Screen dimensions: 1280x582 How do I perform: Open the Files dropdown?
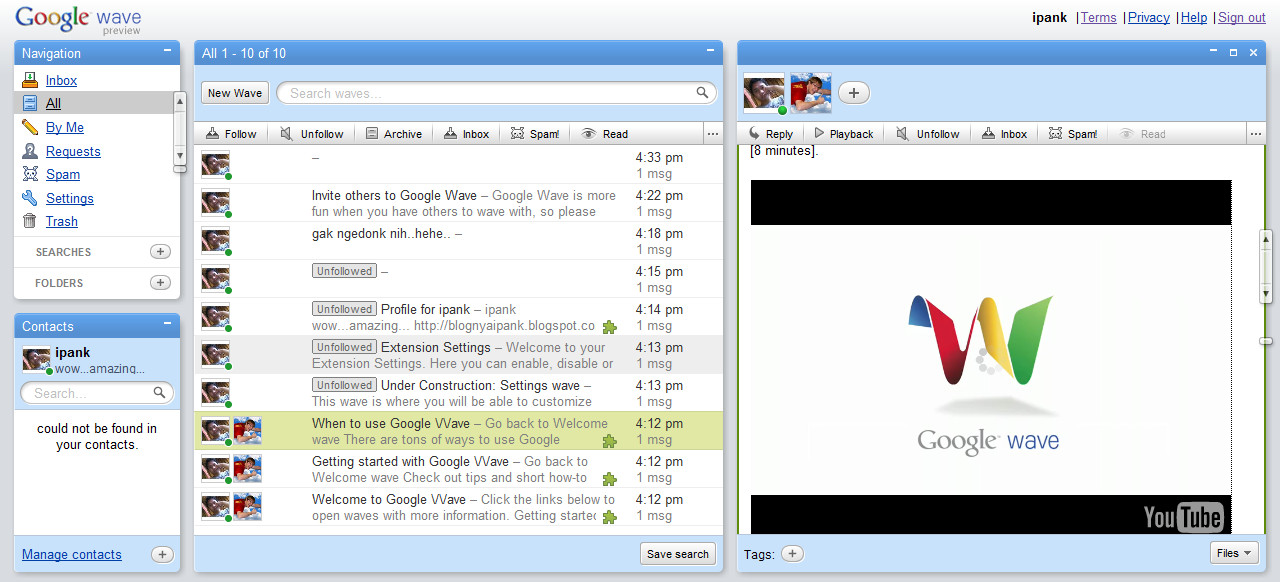point(1234,553)
